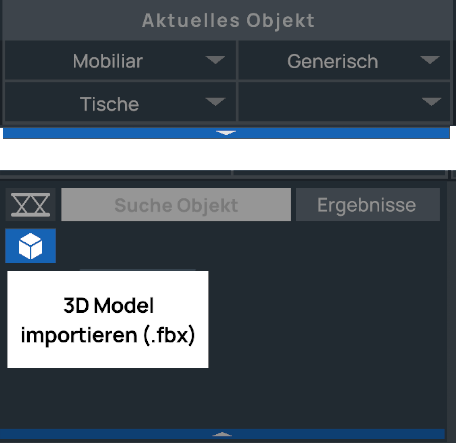The height and width of the screenshot is (443, 456).
Task: Click the dark blue bottom bar
Action: [222, 434]
